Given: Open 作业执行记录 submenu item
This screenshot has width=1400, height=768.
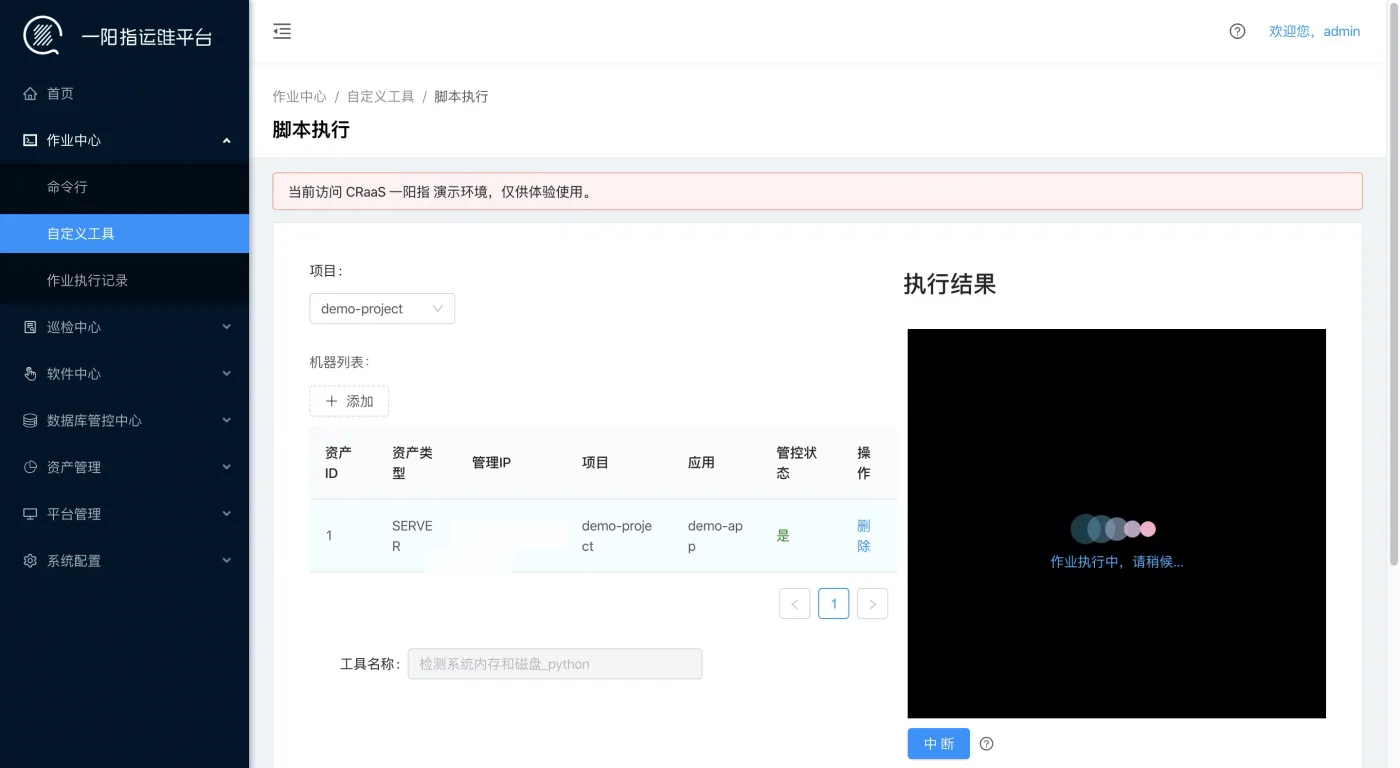Looking at the screenshot, I should 124,281.
